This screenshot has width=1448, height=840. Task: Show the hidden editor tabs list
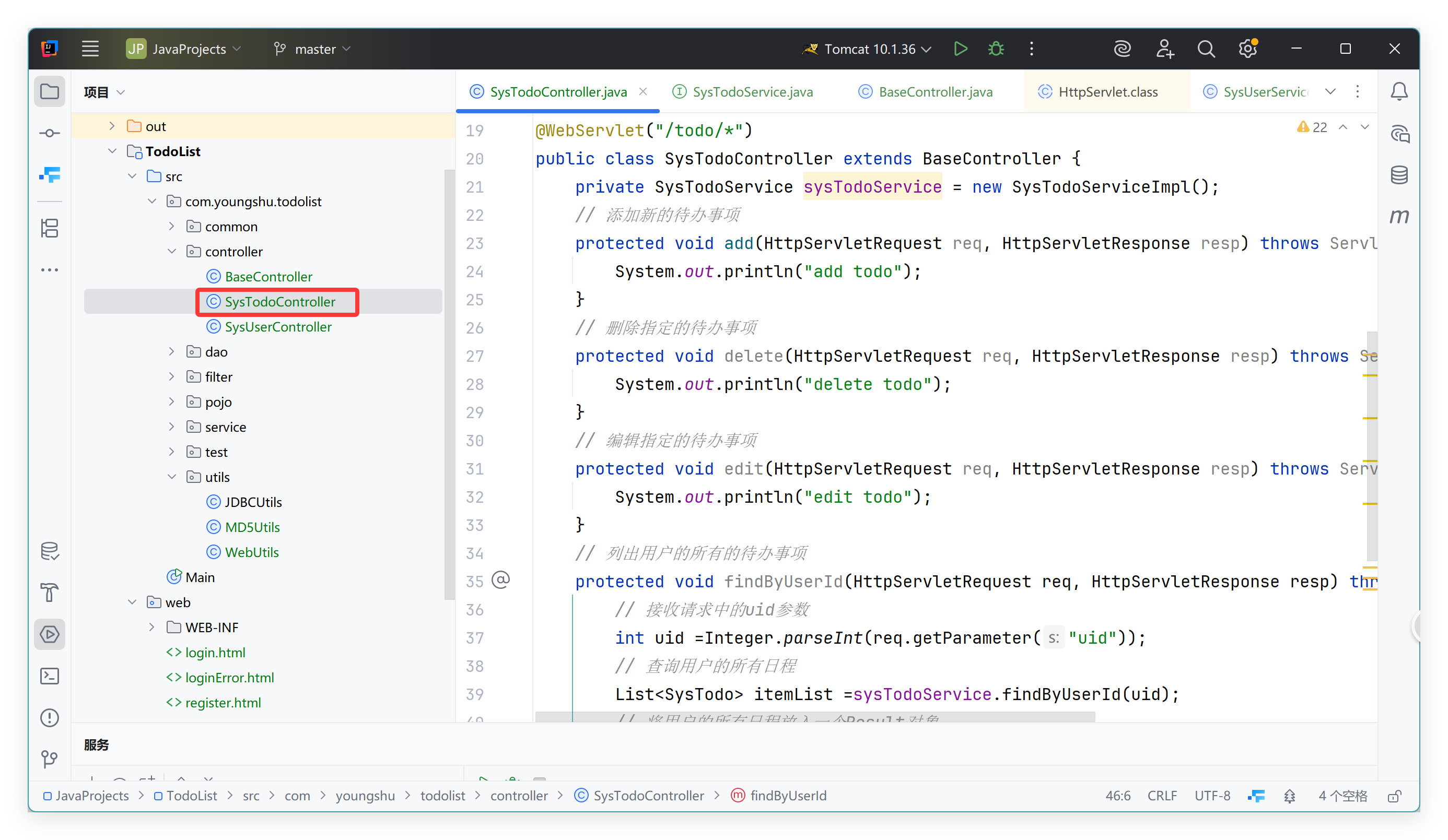click(1331, 91)
